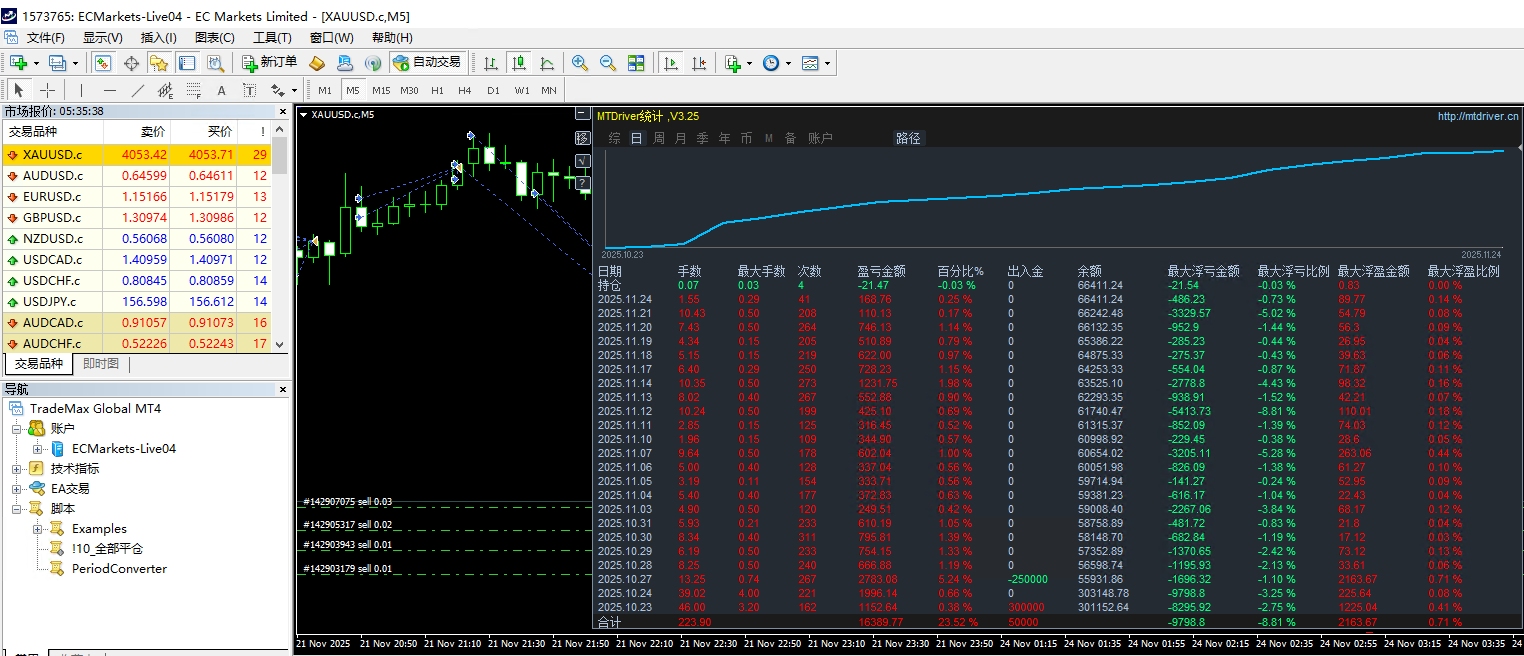Expand the EA交易 tree node
1524x656 pixels.
(x=17, y=489)
